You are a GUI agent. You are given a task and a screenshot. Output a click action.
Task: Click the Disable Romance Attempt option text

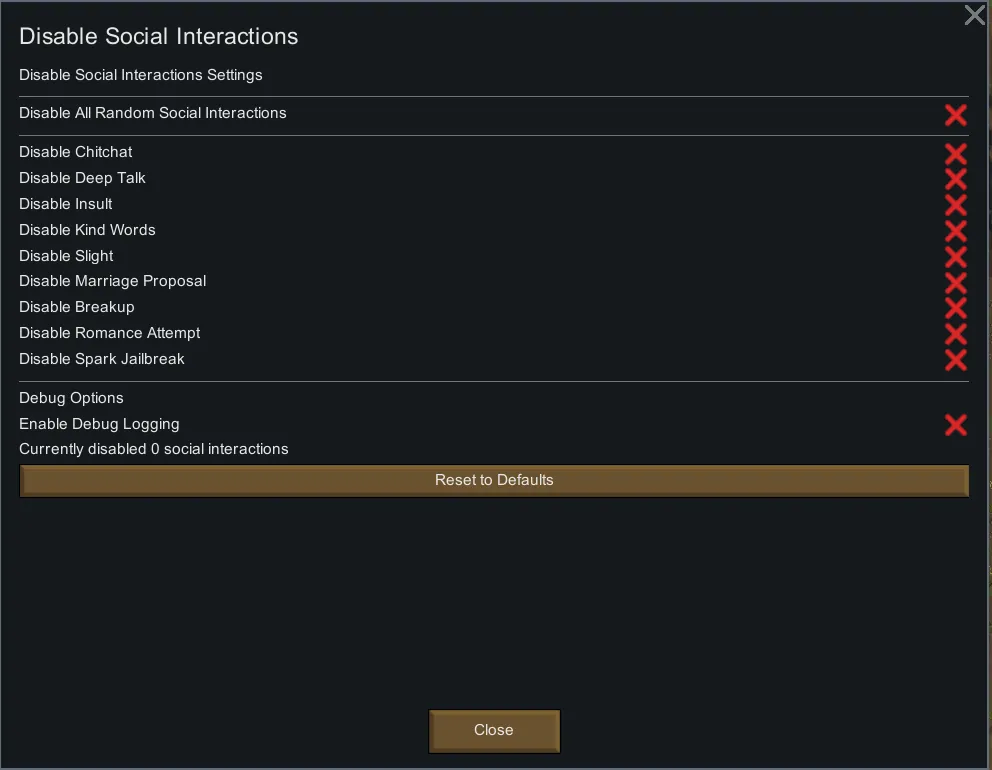(110, 333)
